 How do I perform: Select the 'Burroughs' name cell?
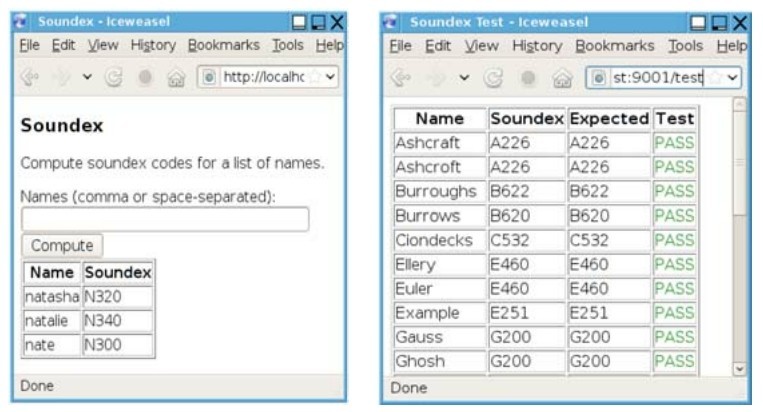[x=440, y=192]
